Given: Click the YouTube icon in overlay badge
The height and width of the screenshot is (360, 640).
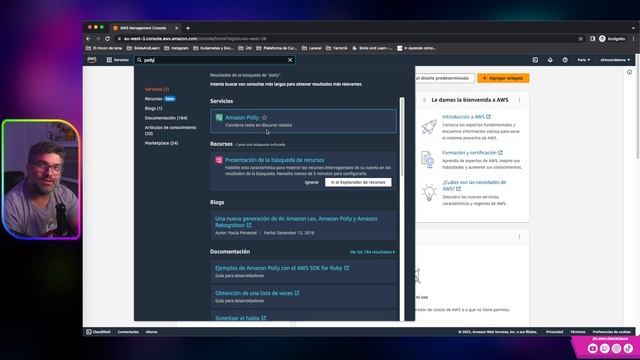Looking at the screenshot, I should [593, 348].
